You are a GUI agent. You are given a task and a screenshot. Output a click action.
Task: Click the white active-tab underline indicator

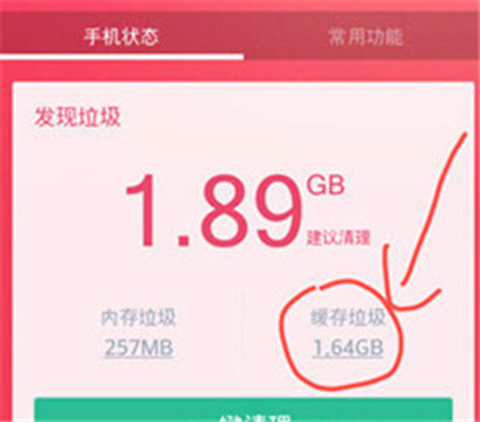[122, 56]
